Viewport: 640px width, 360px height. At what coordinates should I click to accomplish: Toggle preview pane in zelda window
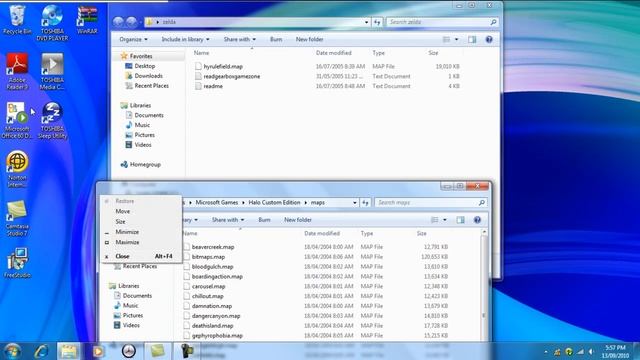point(472,40)
